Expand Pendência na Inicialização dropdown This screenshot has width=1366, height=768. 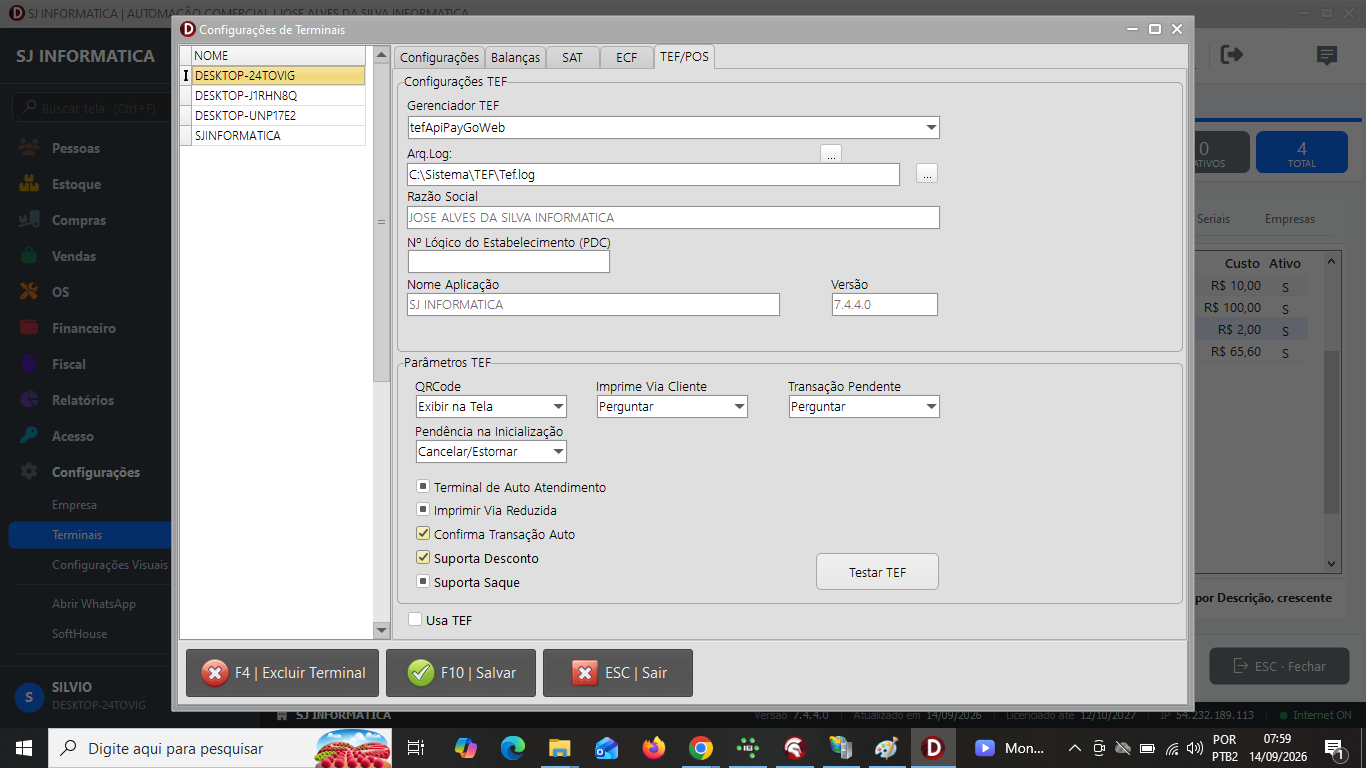click(558, 452)
